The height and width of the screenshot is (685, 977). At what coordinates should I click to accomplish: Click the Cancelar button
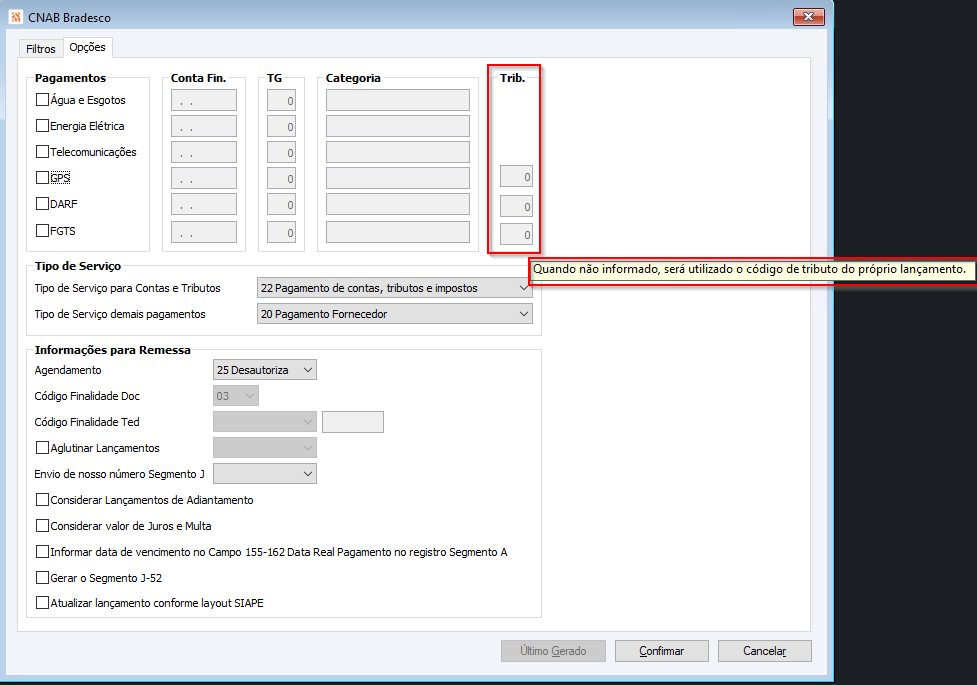(765, 651)
